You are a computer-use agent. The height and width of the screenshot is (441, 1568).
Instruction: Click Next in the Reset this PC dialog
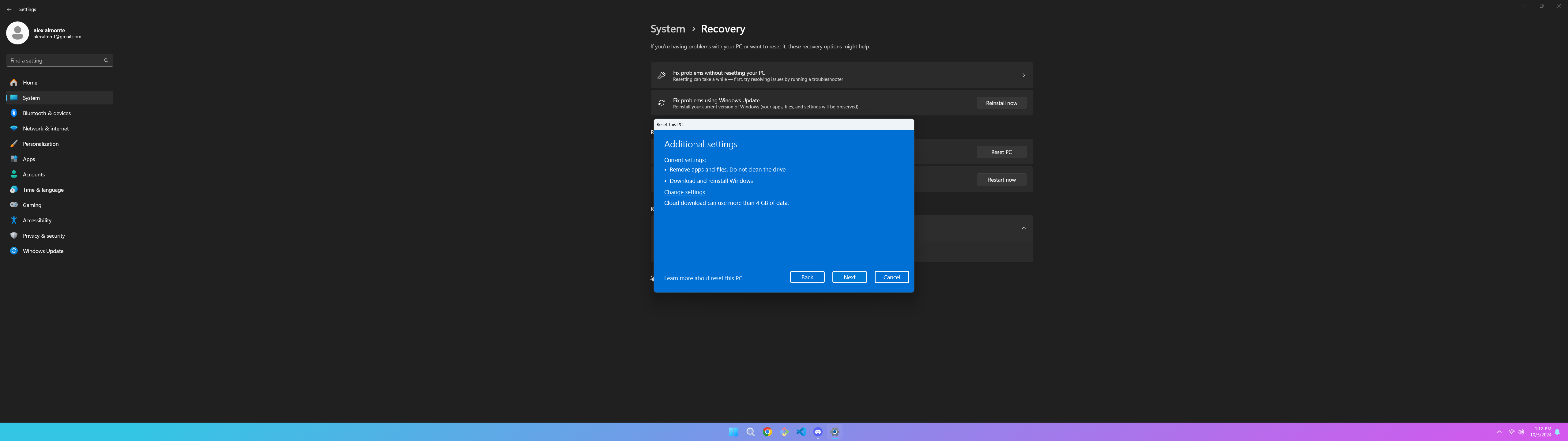tap(849, 277)
